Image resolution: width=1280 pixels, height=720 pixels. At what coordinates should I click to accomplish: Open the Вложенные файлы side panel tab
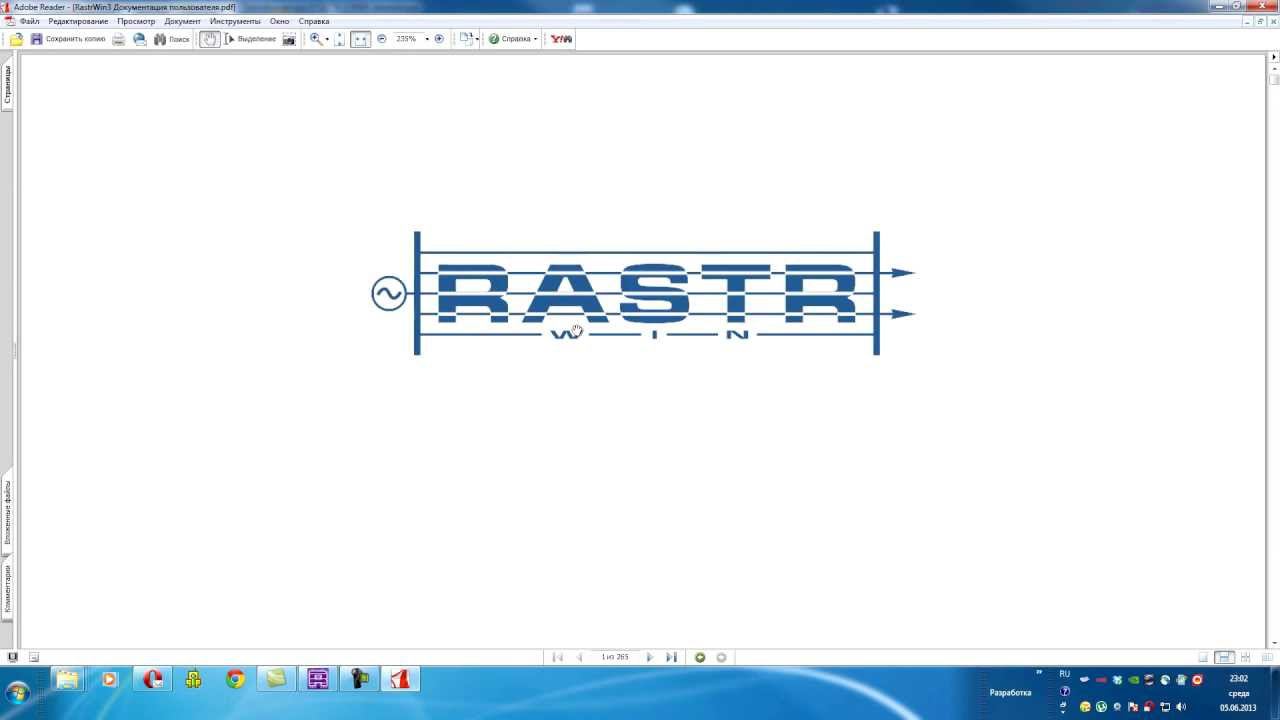(x=7, y=512)
